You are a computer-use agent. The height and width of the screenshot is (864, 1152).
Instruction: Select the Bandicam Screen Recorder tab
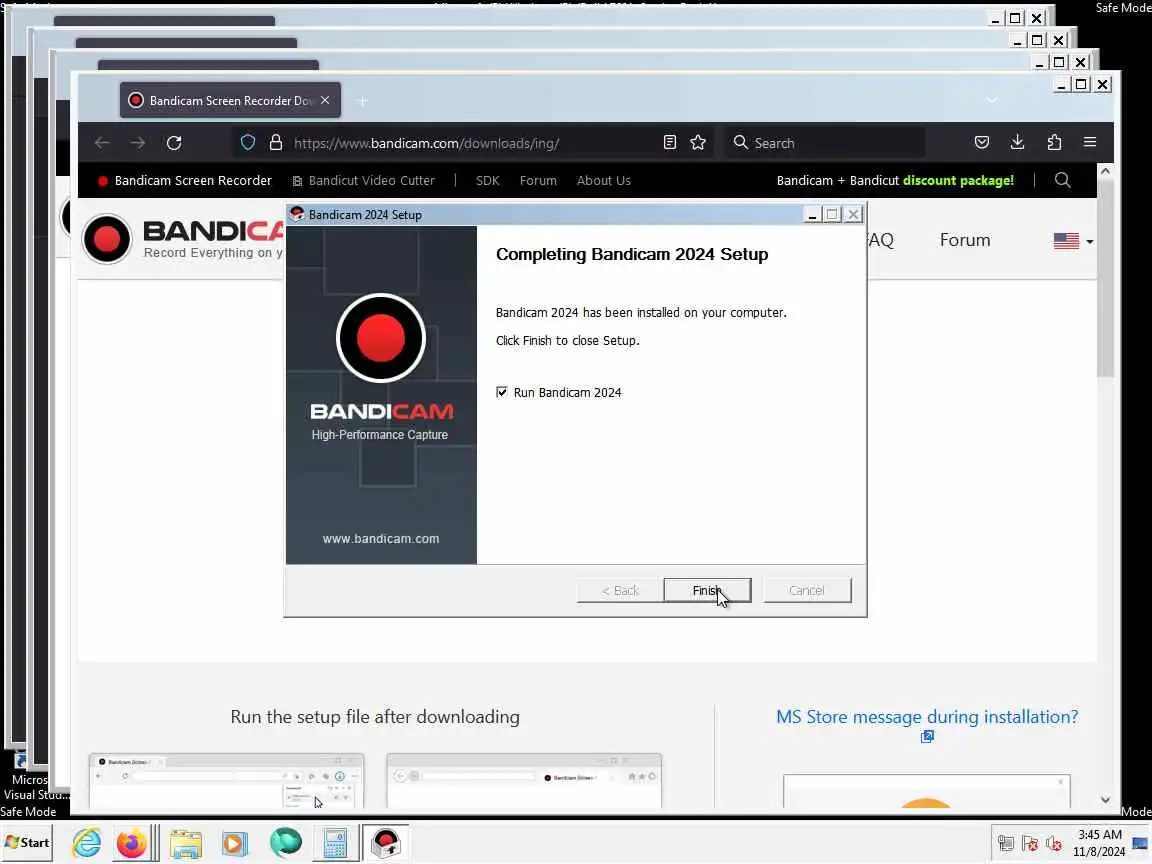click(230, 100)
